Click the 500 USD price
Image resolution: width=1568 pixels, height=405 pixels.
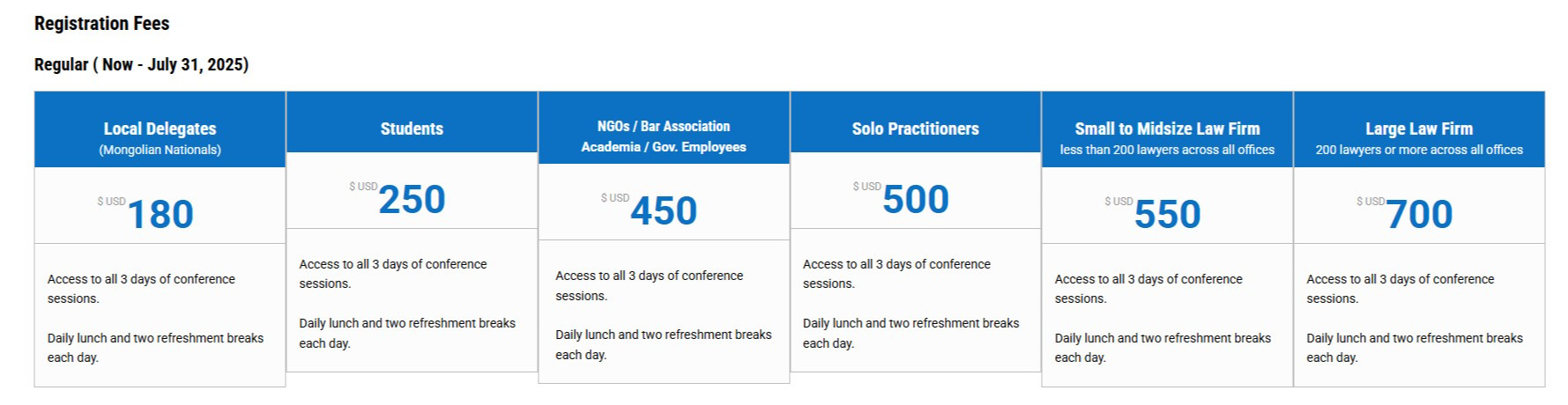(916, 199)
